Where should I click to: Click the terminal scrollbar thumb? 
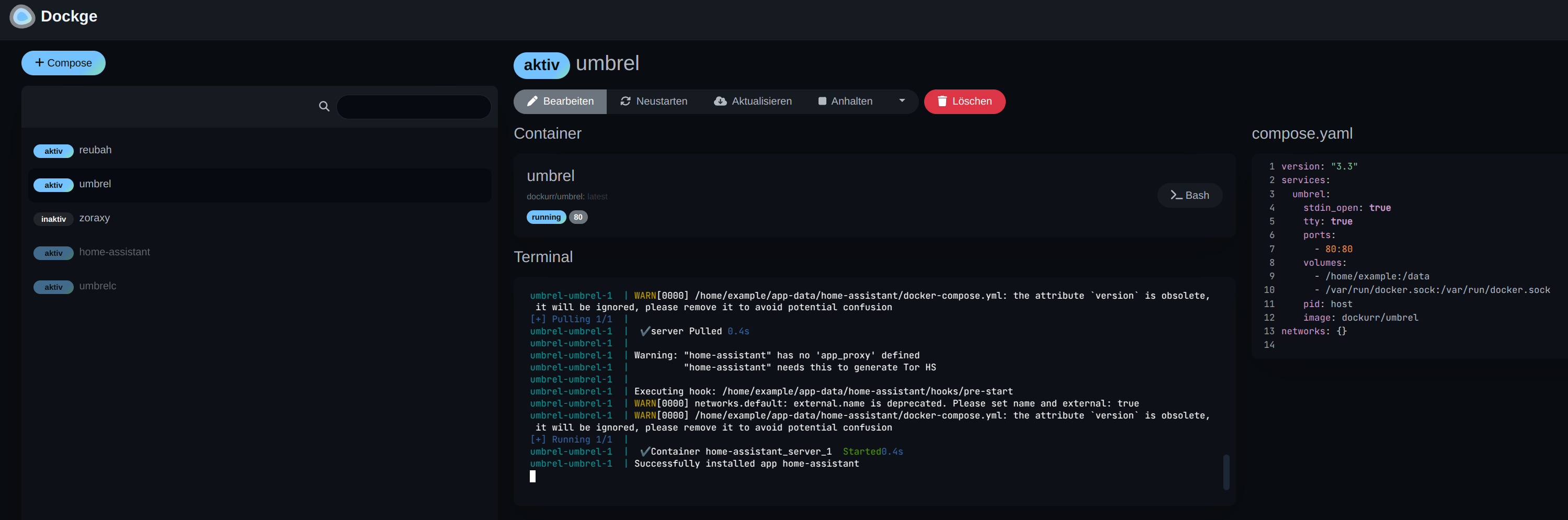[x=1226, y=472]
